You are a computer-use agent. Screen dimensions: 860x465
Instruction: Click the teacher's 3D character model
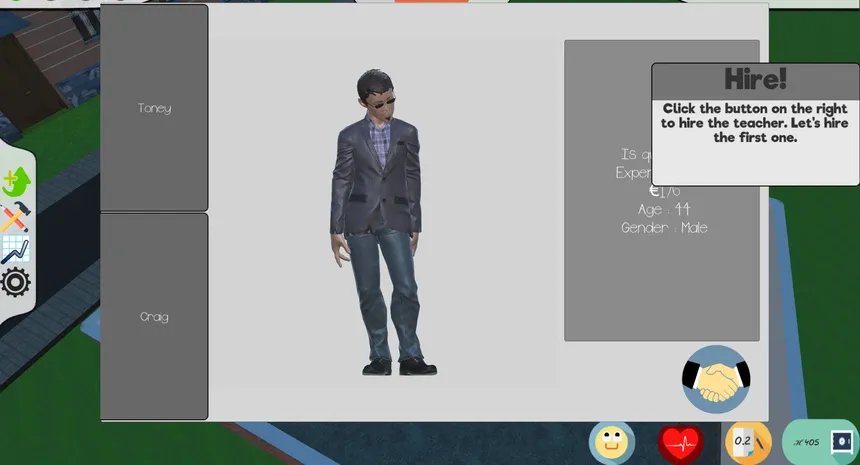(x=380, y=222)
